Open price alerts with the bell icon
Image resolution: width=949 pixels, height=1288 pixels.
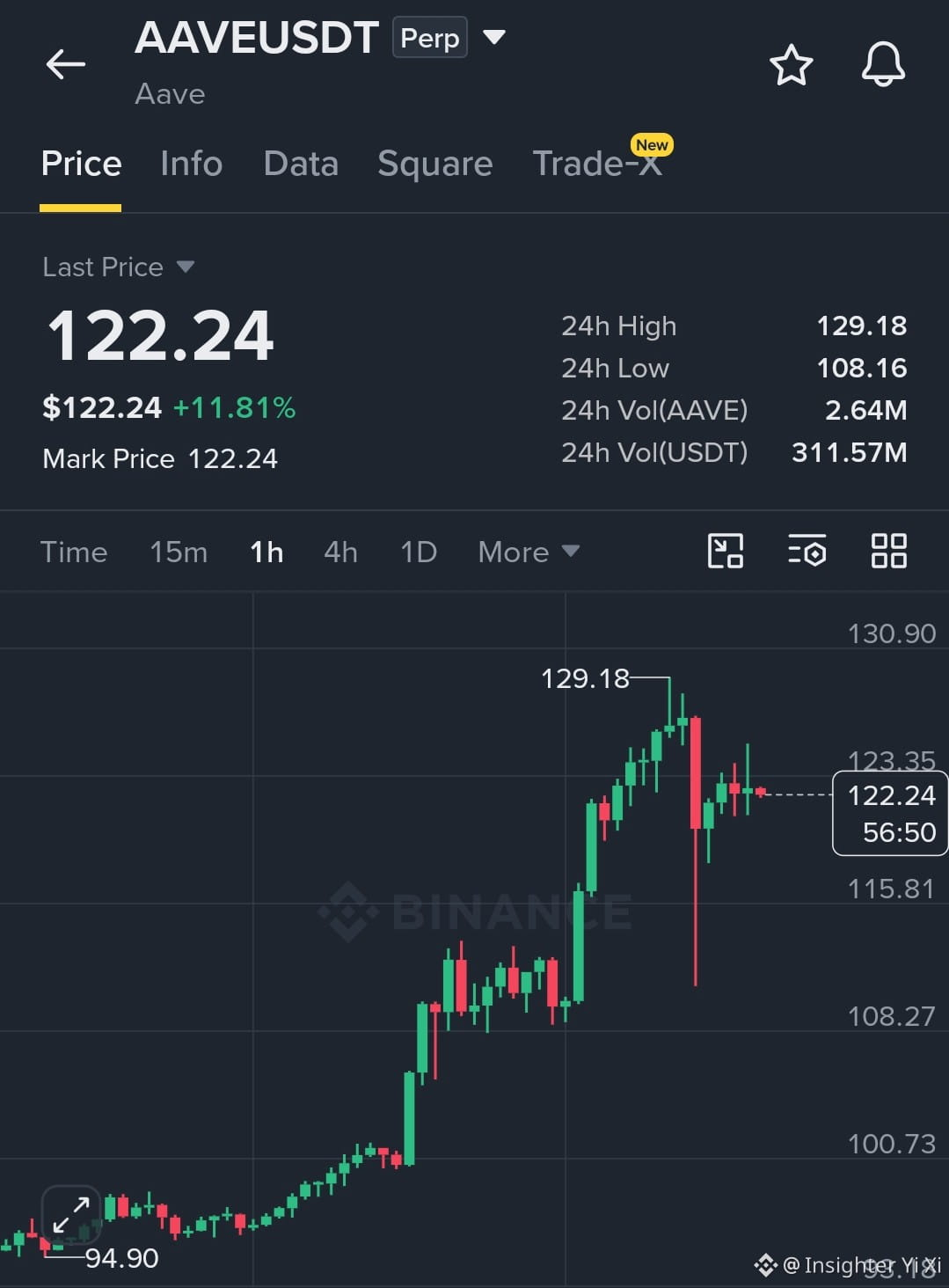882,64
